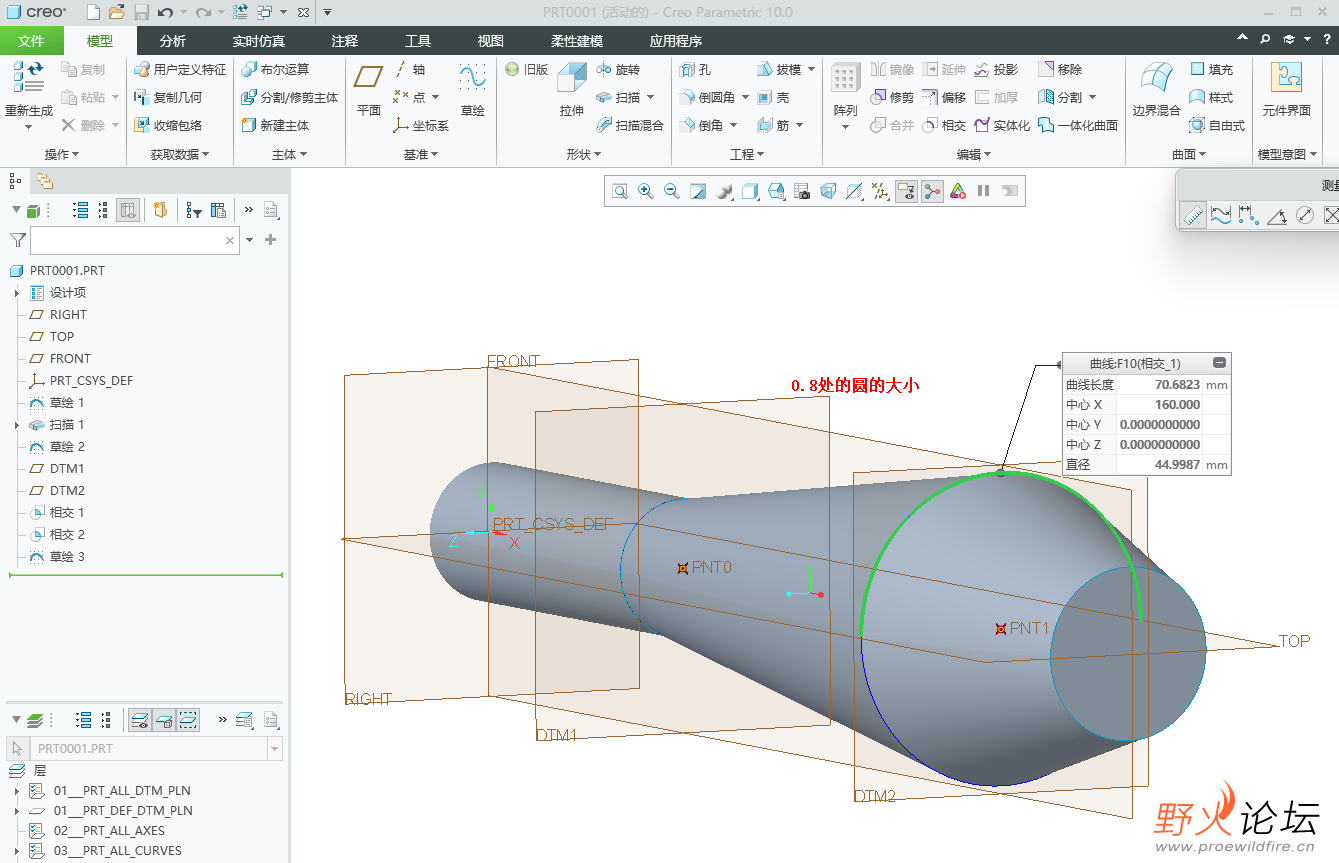Click PNT1 datum point in viewport

(x=1000, y=629)
